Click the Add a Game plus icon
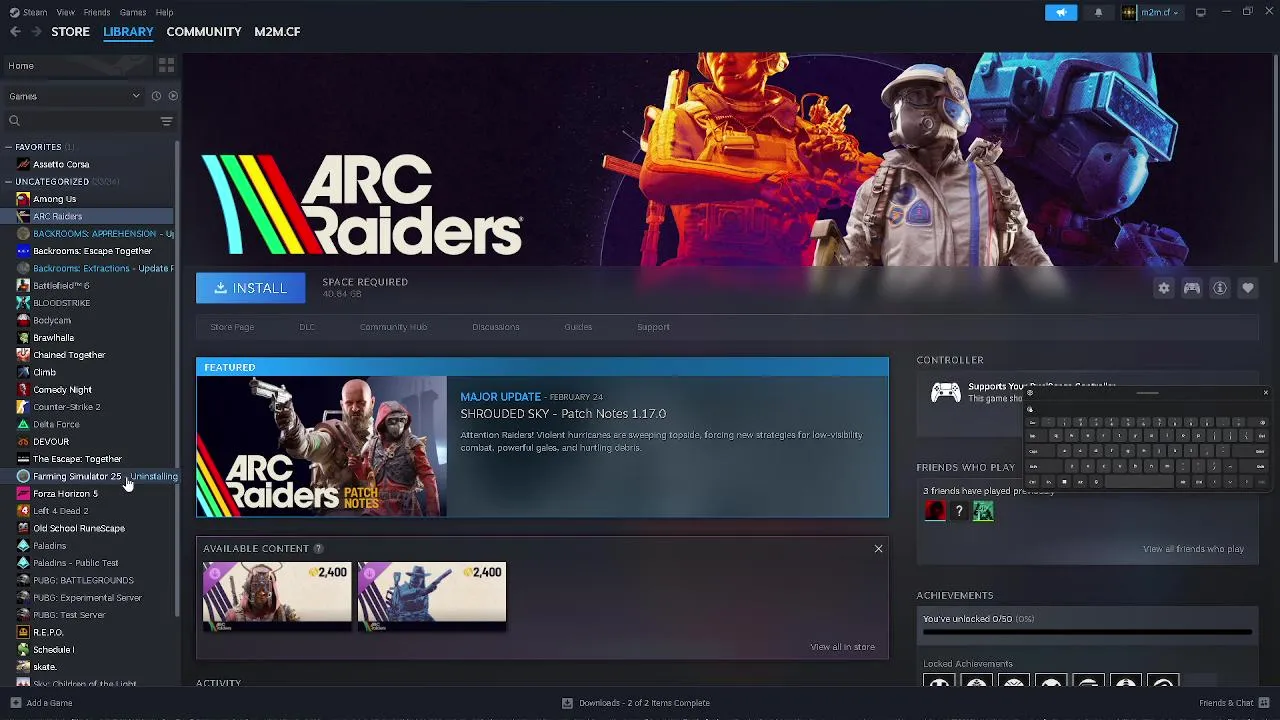1280x720 pixels. coord(15,703)
